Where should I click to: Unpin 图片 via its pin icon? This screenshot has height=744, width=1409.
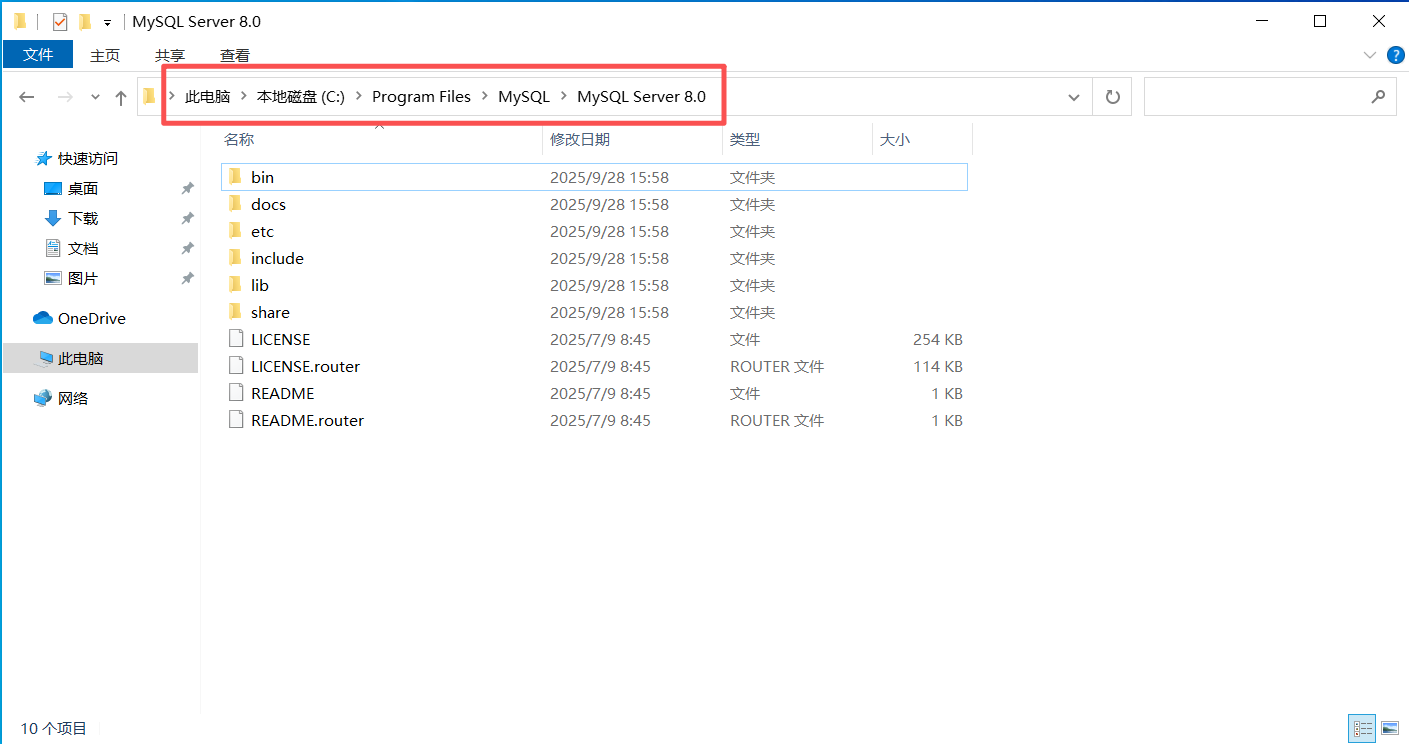pyautogui.click(x=187, y=278)
